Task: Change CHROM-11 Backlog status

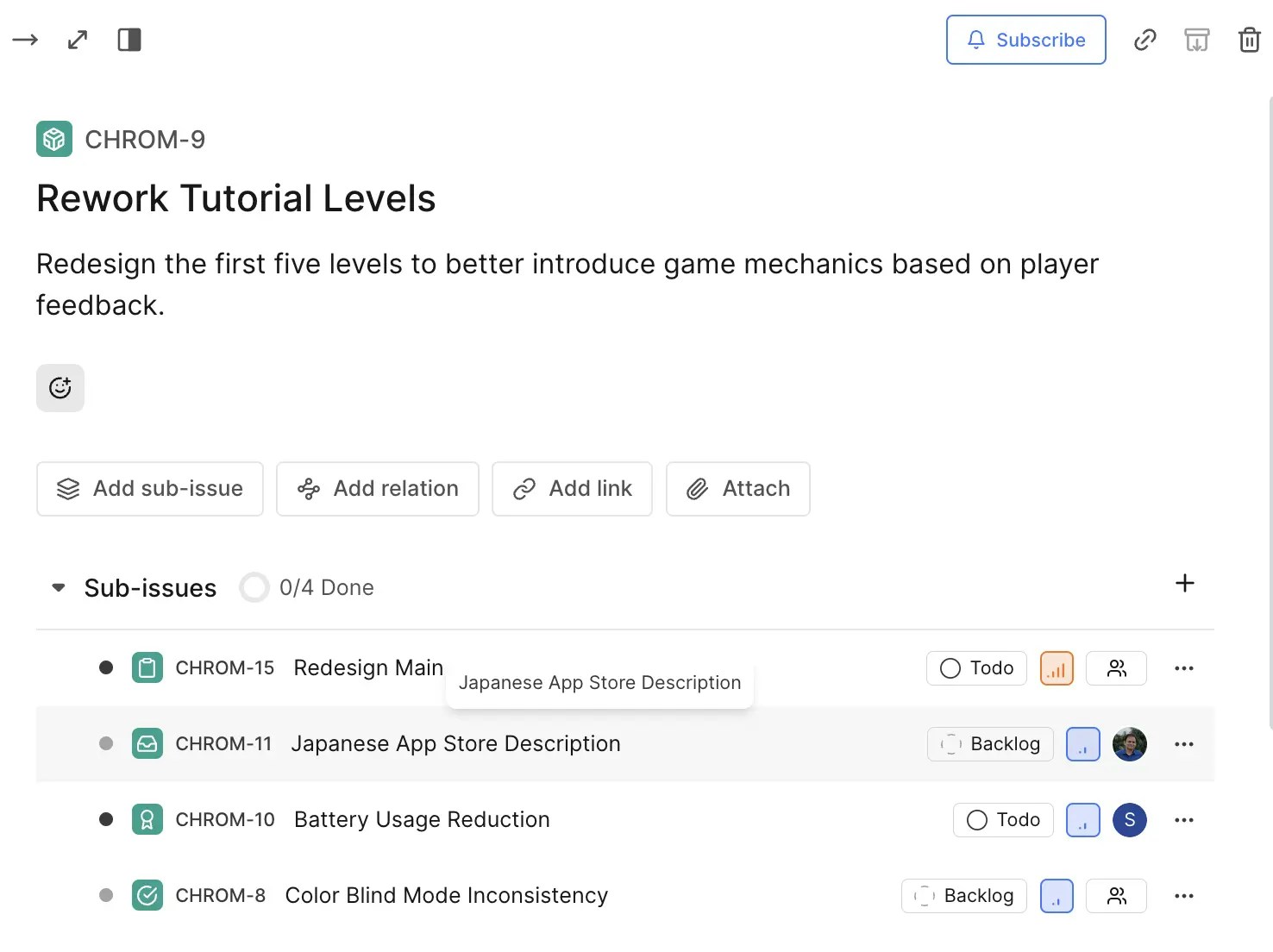Action: click(990, 744)
